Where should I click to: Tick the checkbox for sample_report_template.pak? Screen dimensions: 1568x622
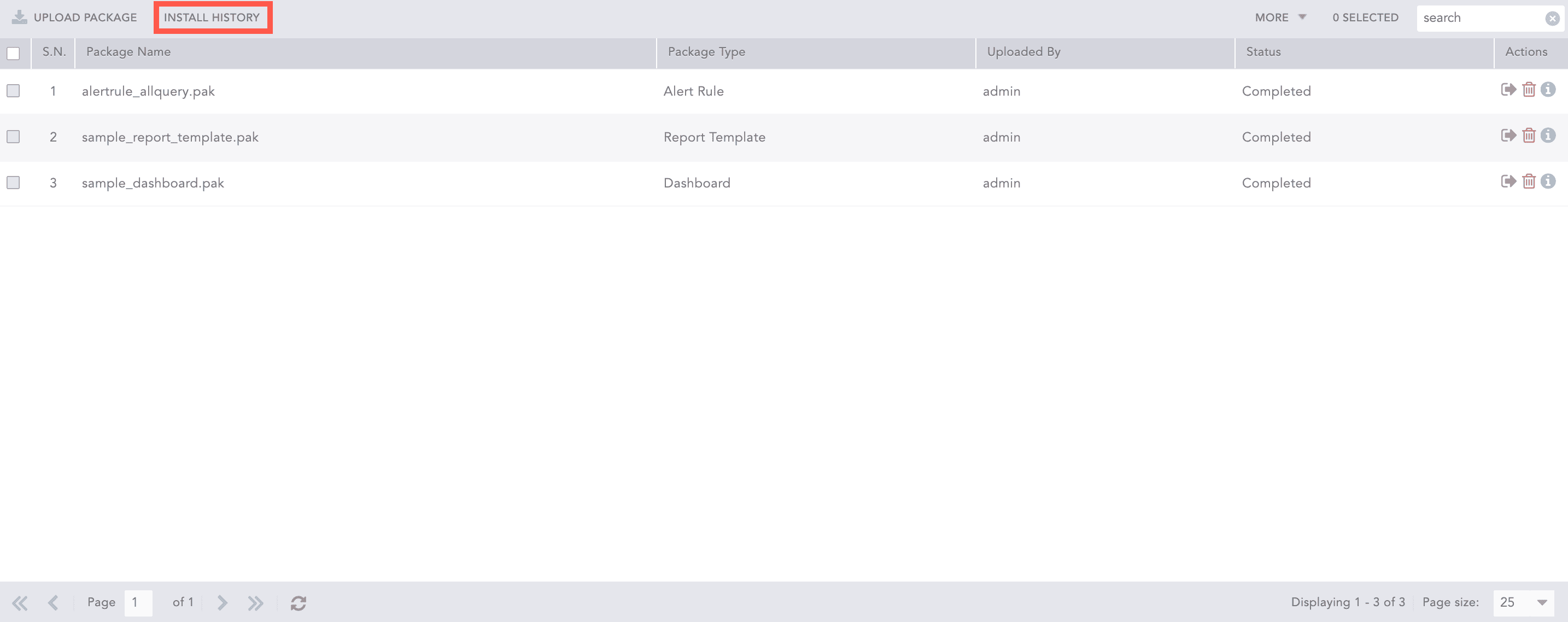click(13, 136)
